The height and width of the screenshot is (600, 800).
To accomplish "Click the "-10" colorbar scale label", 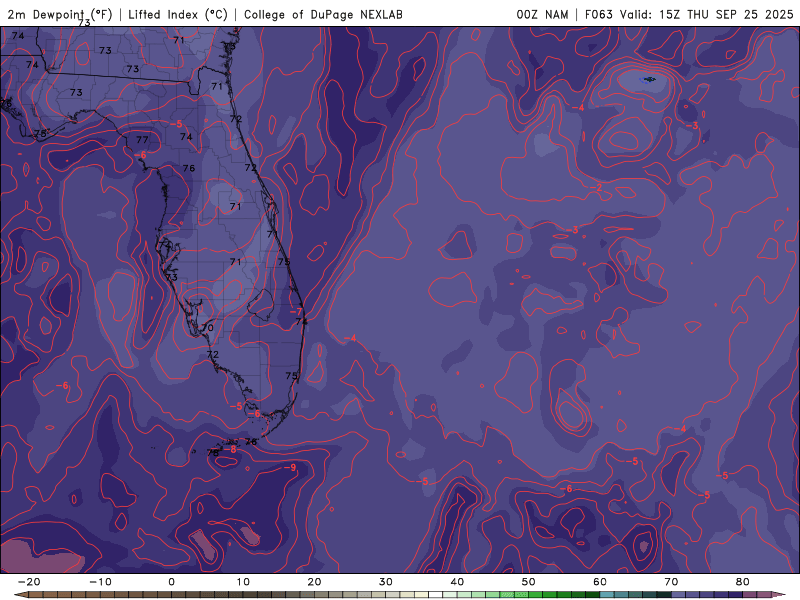I will coord(100,582).
